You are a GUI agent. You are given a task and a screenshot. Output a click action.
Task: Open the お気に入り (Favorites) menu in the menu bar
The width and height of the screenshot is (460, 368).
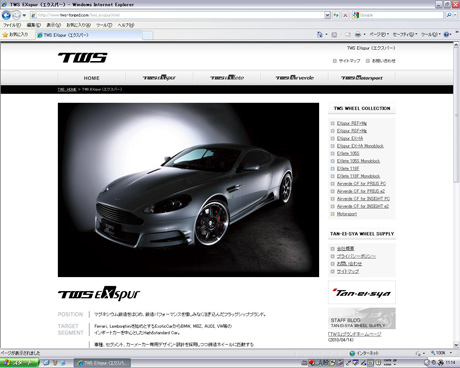click(78, 25)
